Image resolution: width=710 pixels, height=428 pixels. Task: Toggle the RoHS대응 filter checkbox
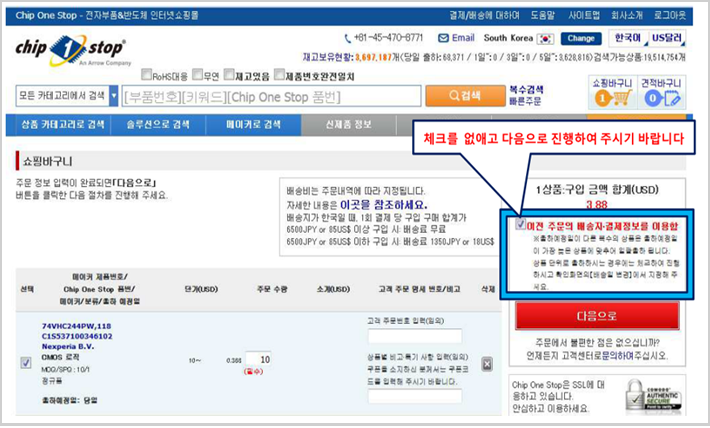(147, 74)
